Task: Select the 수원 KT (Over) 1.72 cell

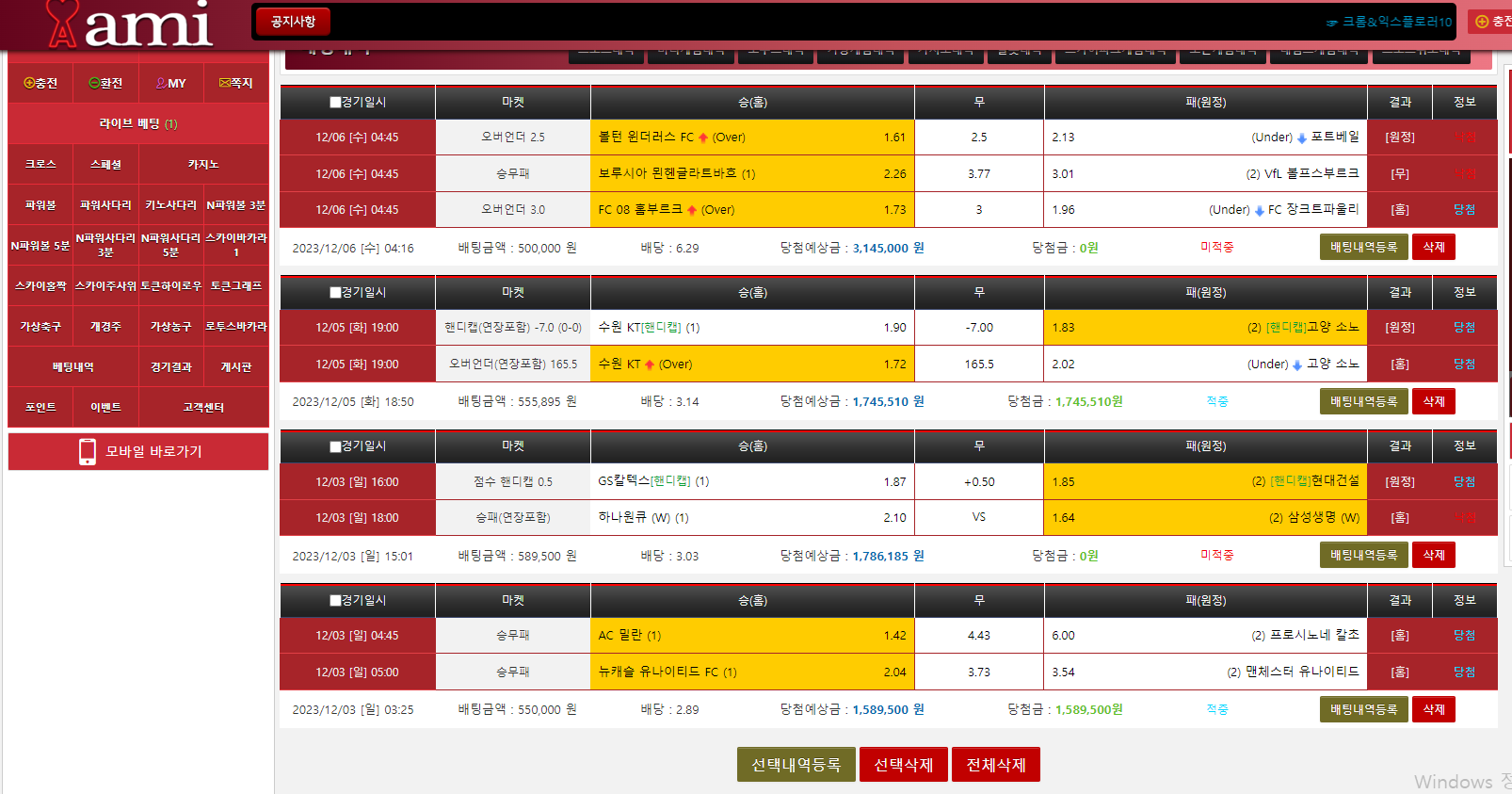Action: point(752,365)
